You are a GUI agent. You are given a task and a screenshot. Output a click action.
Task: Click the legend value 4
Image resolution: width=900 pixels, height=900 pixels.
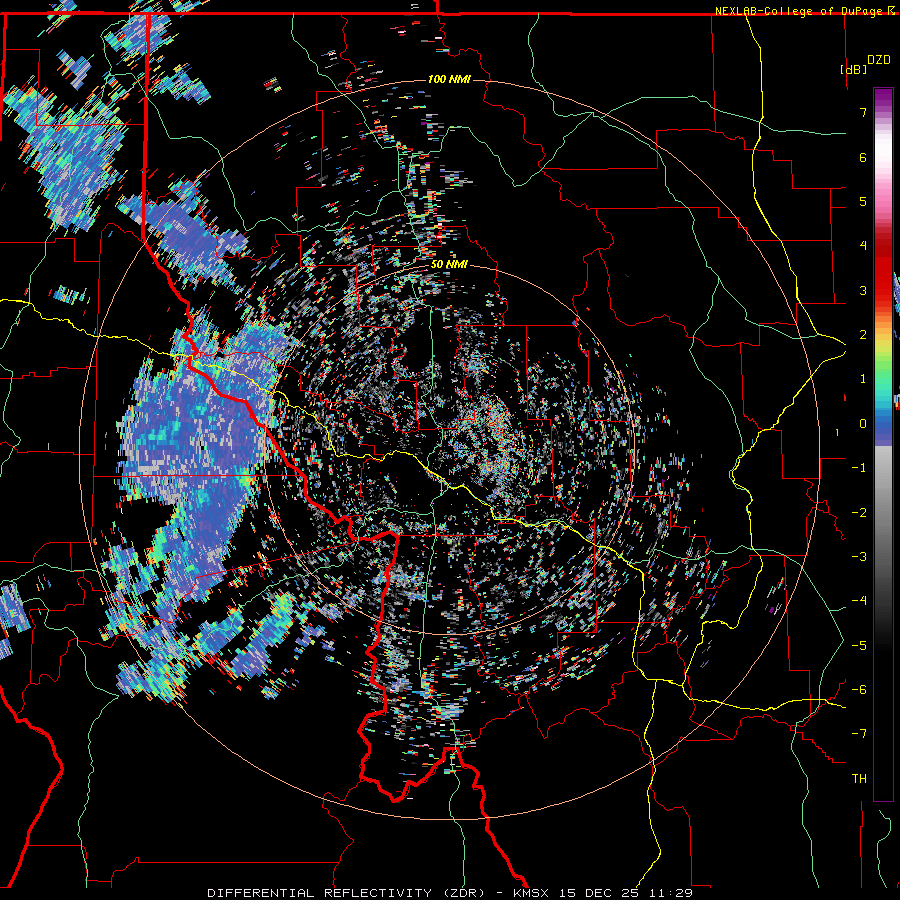point(862,246)
